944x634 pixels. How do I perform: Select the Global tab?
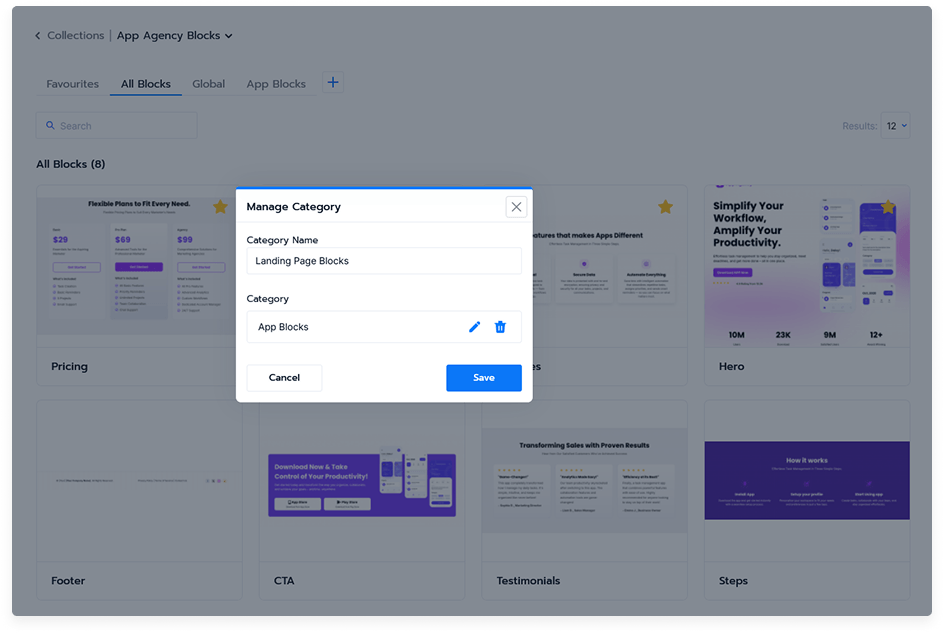[x=208, y=84]
